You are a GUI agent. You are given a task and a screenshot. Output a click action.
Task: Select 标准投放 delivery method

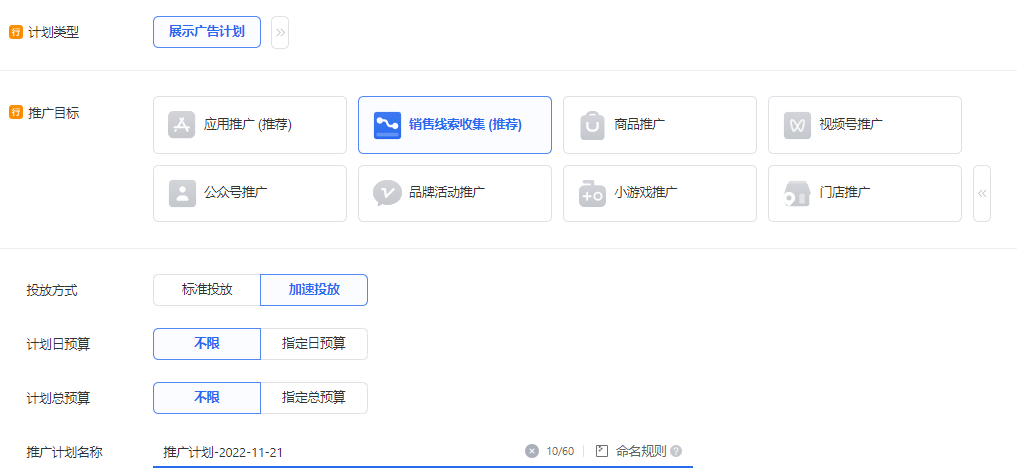coord(207,290)
